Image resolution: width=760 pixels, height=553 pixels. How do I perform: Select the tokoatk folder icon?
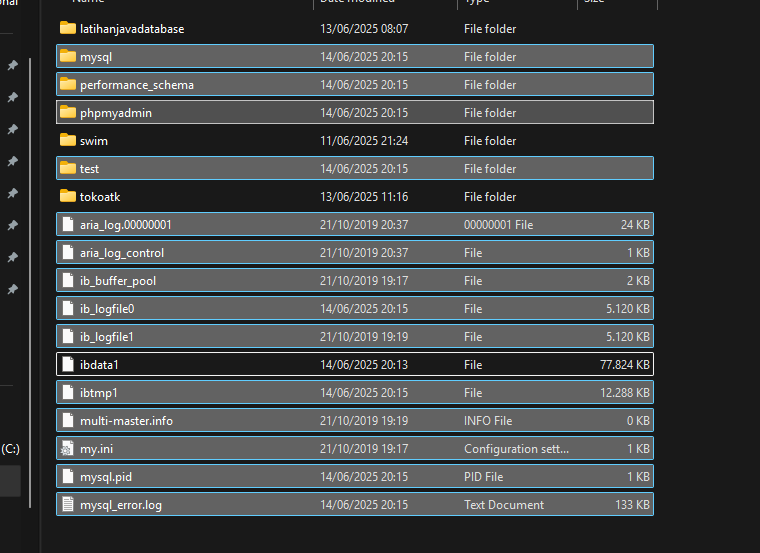(68, 196)
